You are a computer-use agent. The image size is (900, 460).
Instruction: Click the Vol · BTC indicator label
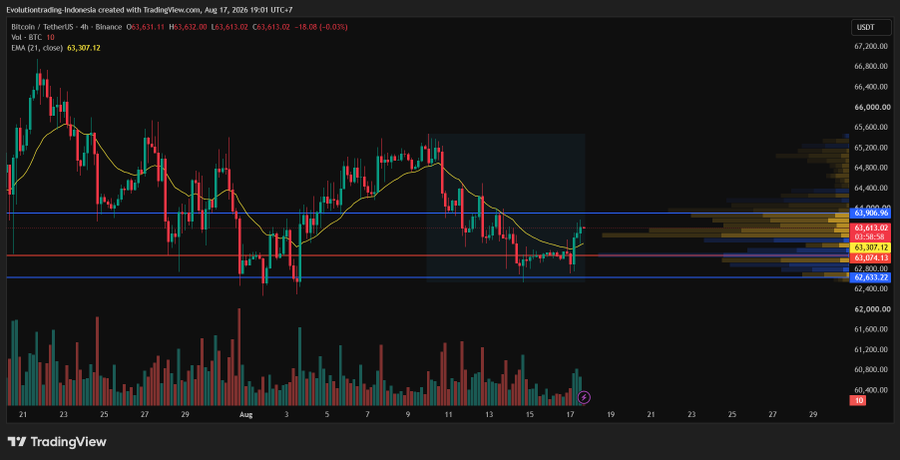26,37
